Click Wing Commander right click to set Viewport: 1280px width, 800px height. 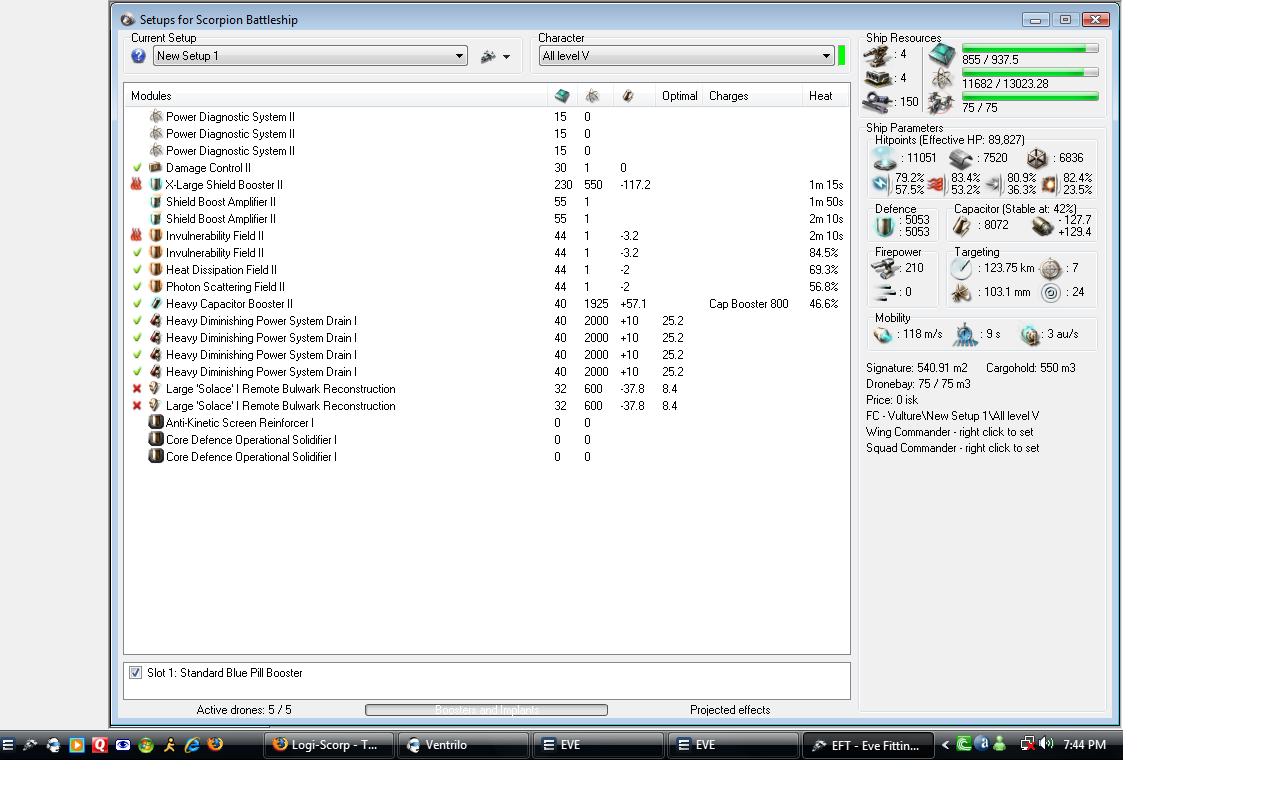click(x=949, y=432)
